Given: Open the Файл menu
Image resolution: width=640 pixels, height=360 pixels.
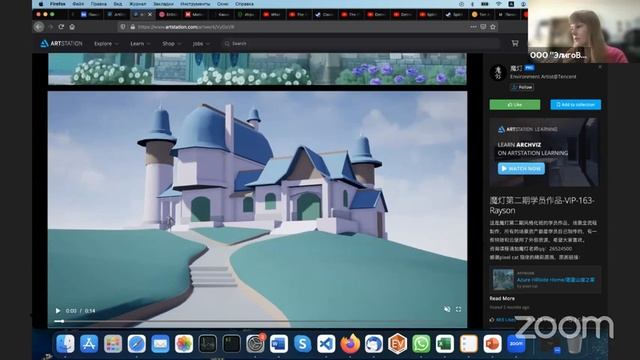Looking at the screenshot, I should pos(78,4).
